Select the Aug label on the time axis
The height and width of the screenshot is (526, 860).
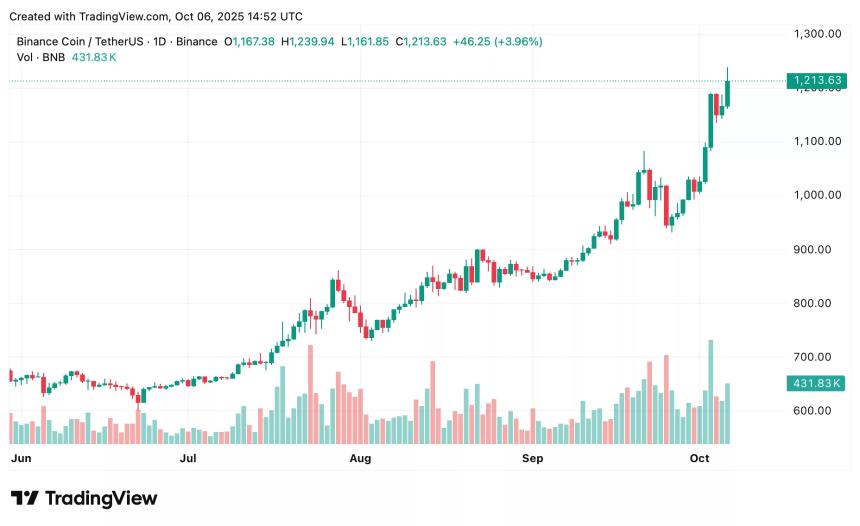pos(360,459)
